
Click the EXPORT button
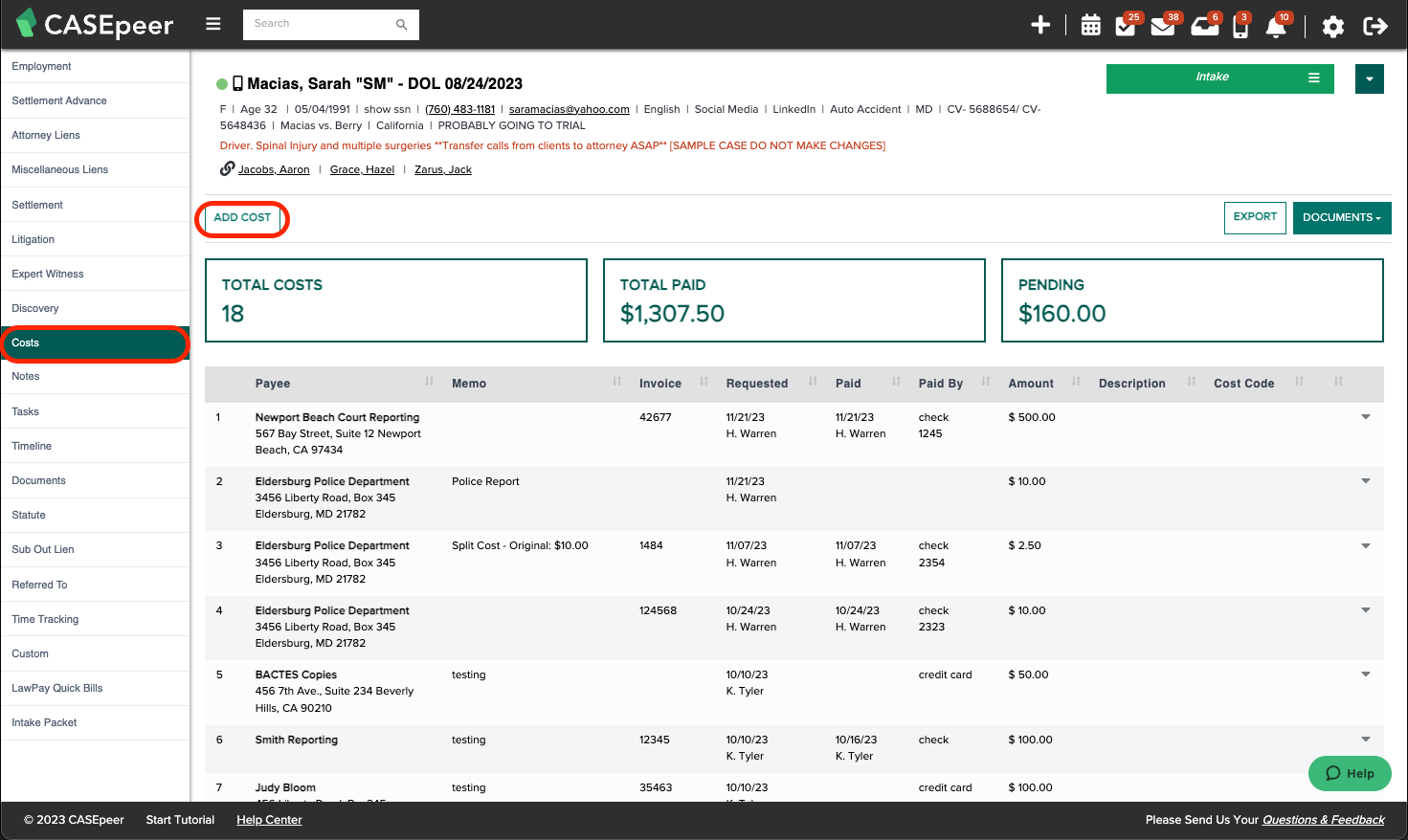(1255, 217)
